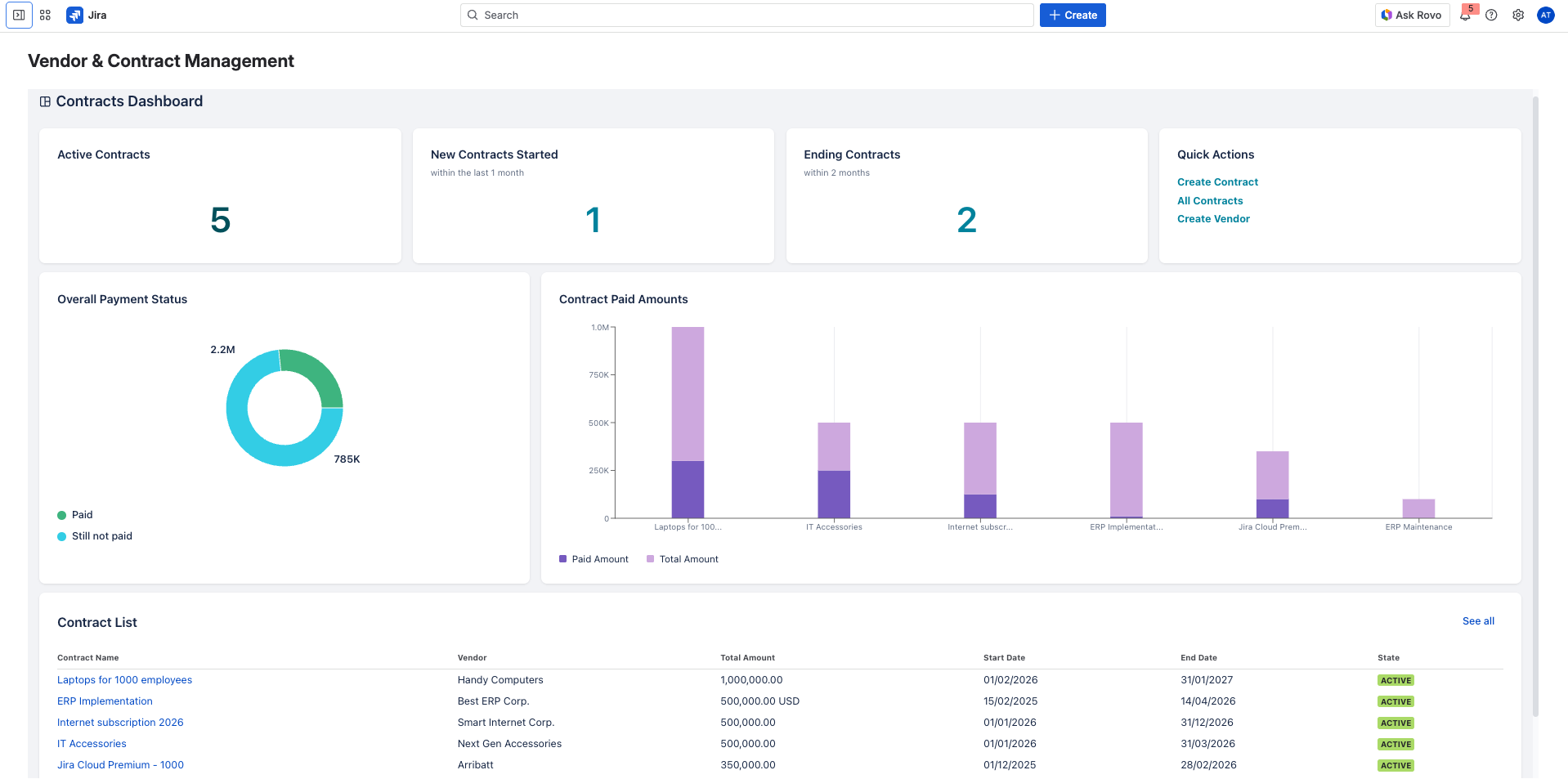Click the Jira logo
This screenshot has width=1568, height=779.
87,15
